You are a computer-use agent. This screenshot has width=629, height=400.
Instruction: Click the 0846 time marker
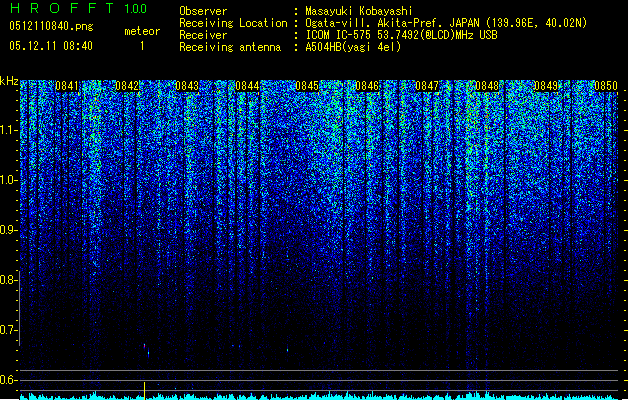coord(367,86)
